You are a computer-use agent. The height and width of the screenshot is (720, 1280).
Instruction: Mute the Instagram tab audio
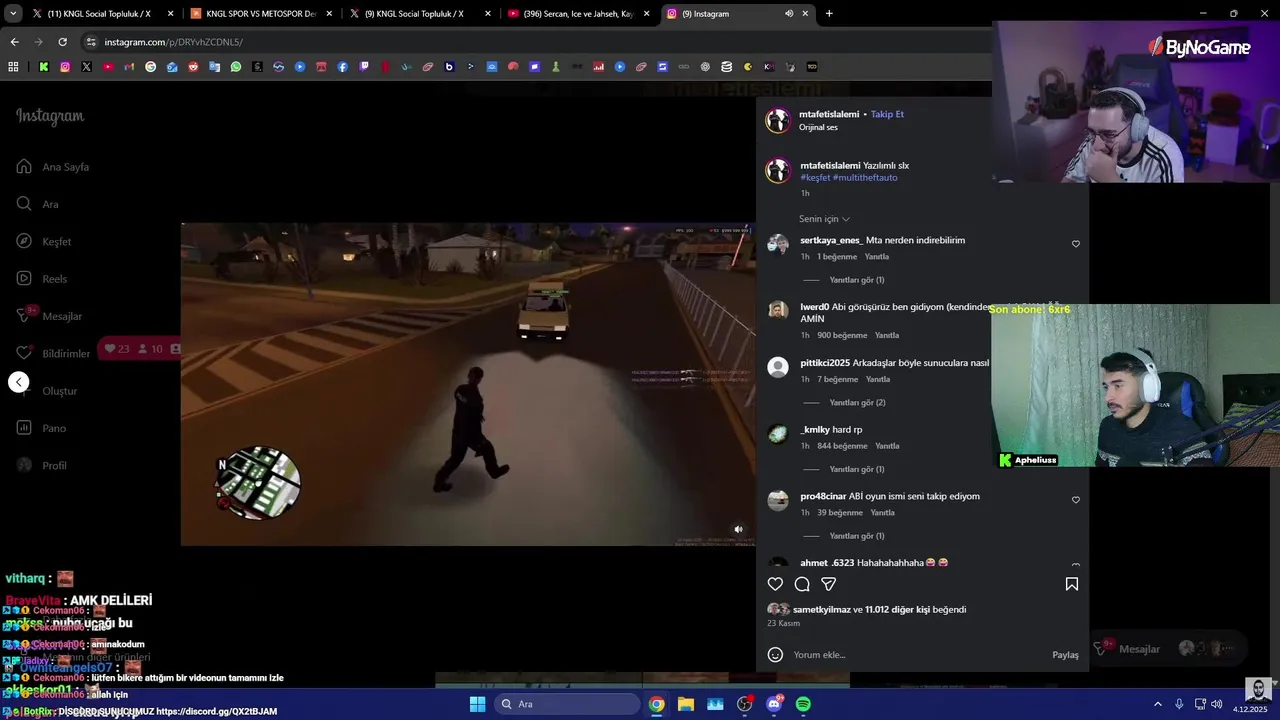pyautogui.click(x=789, y=14)
